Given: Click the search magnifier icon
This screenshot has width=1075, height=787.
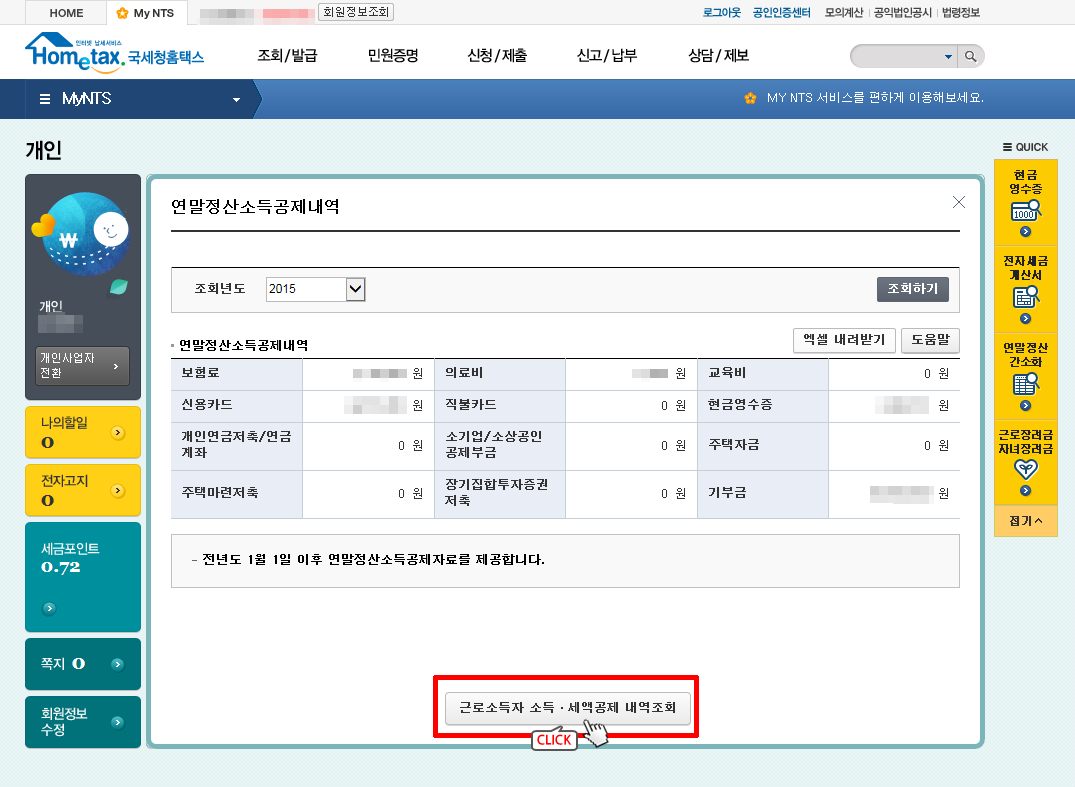Looking at the screenshot, I should coord(970,56).
